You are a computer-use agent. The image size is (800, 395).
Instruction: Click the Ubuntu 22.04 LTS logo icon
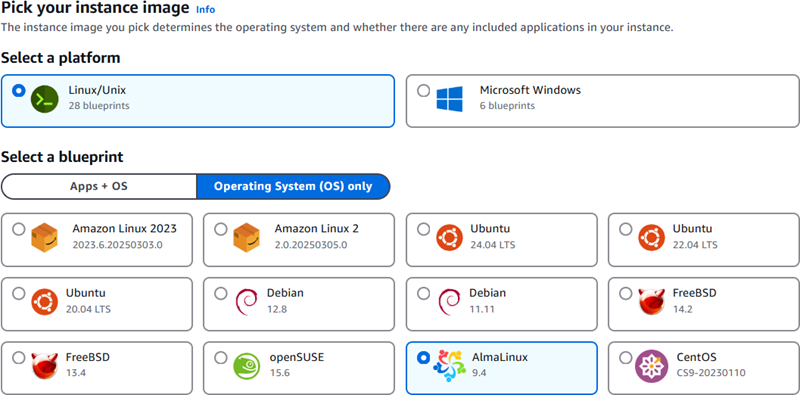point(652,238)
